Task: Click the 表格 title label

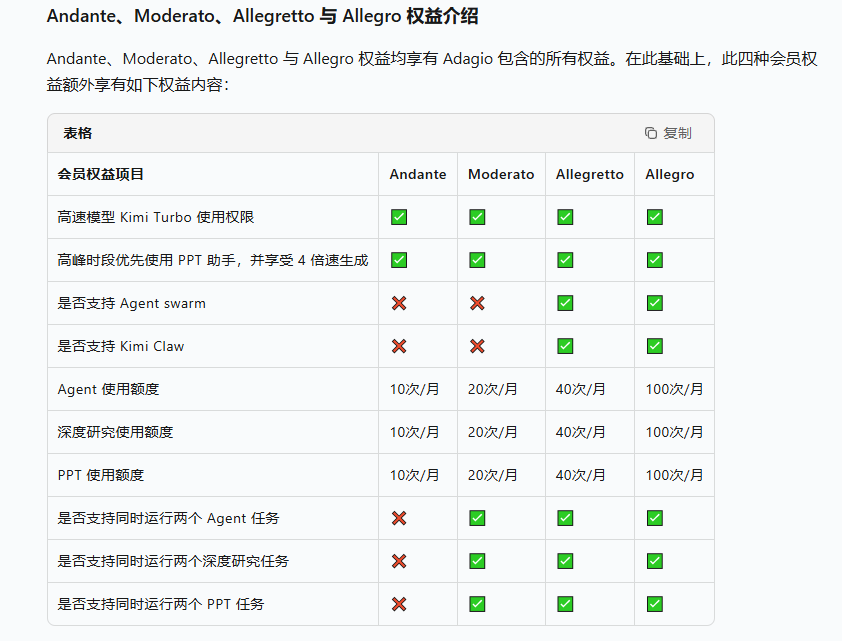Action: click(78, 133)
